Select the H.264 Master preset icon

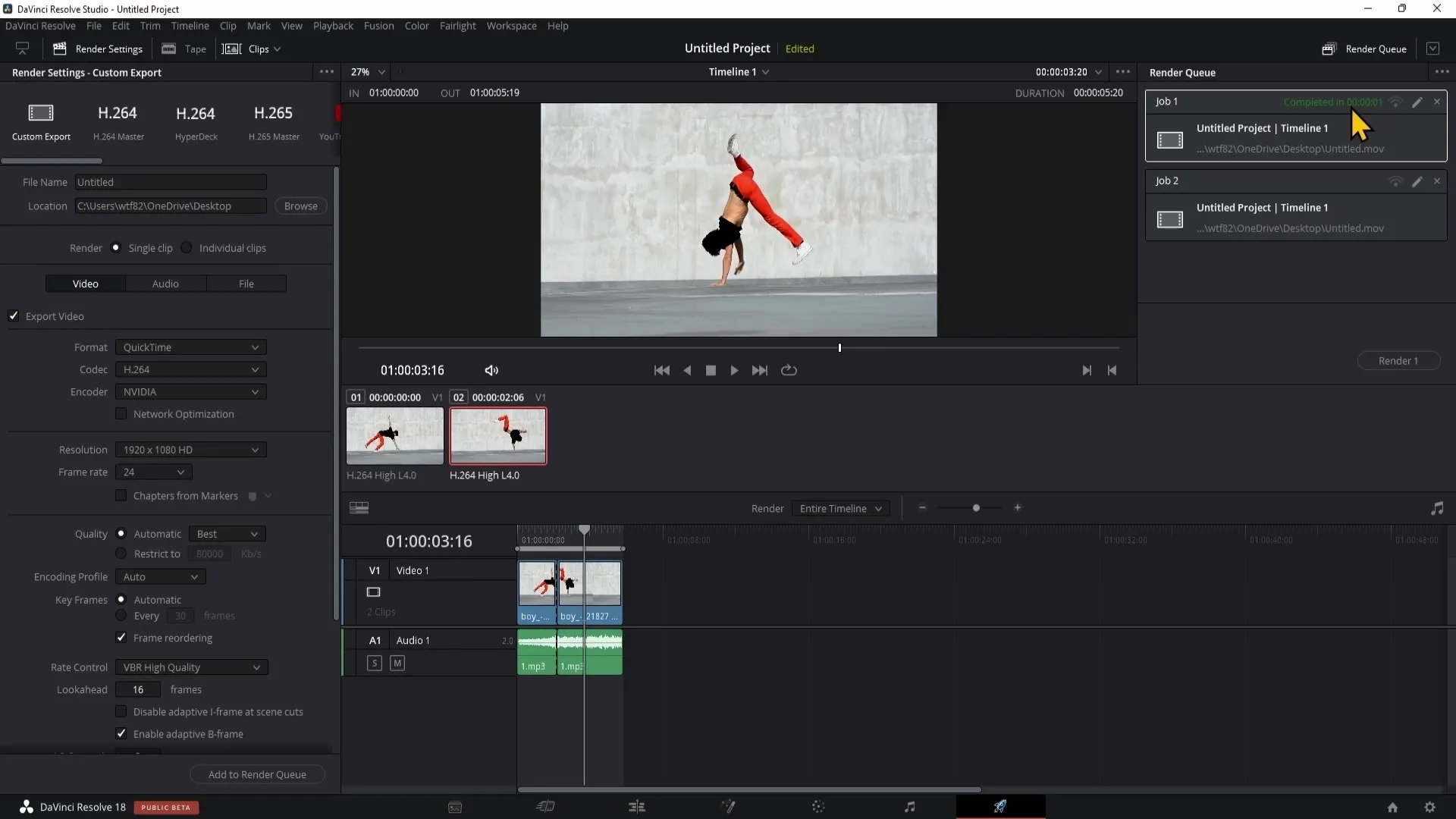click(x=117, y=113)
